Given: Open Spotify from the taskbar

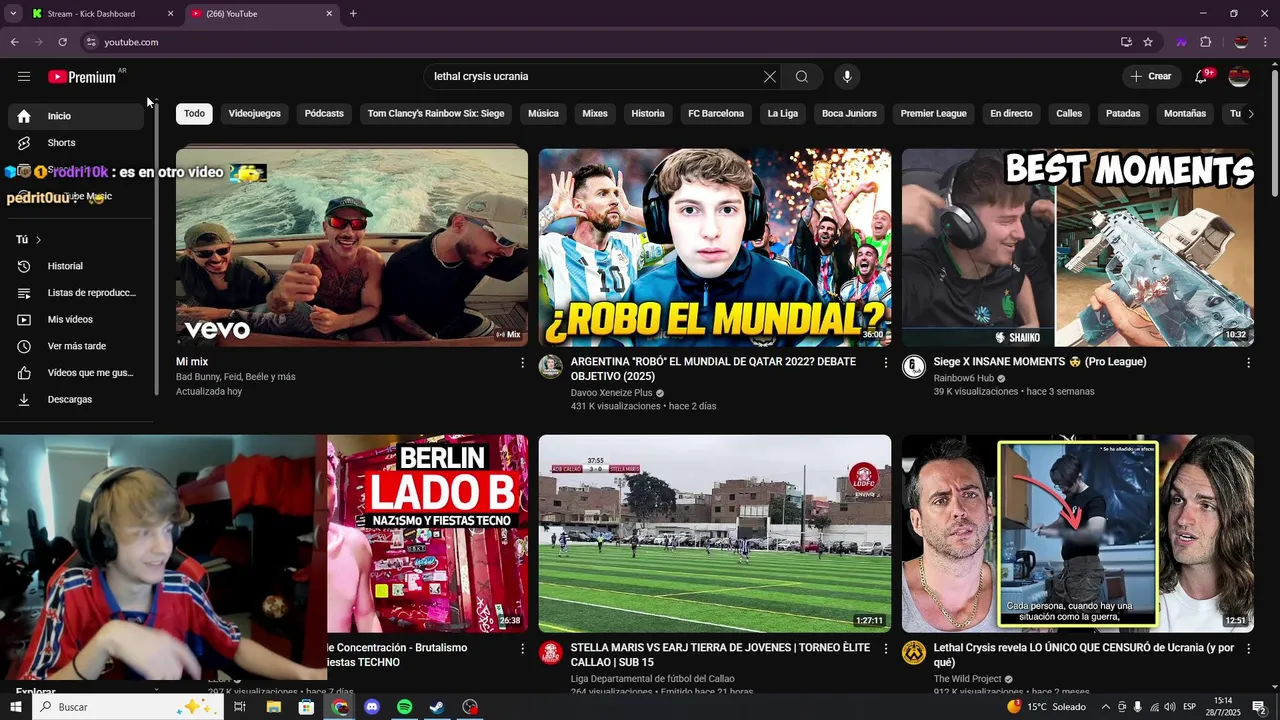Looking at the screenshot, I should click(404, 707).
